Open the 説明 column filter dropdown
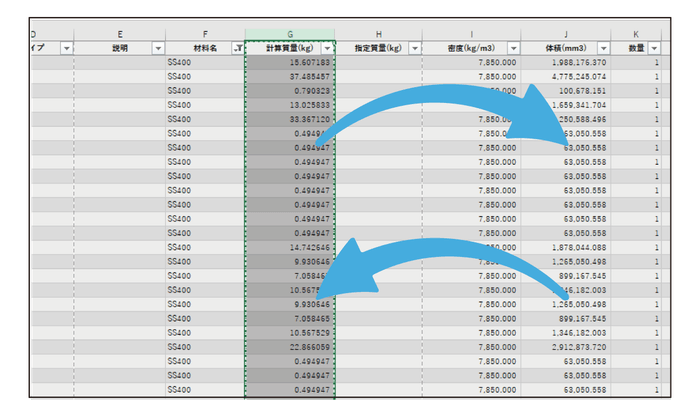This screenshot has height=417, width=700. [x=158, y=48]
